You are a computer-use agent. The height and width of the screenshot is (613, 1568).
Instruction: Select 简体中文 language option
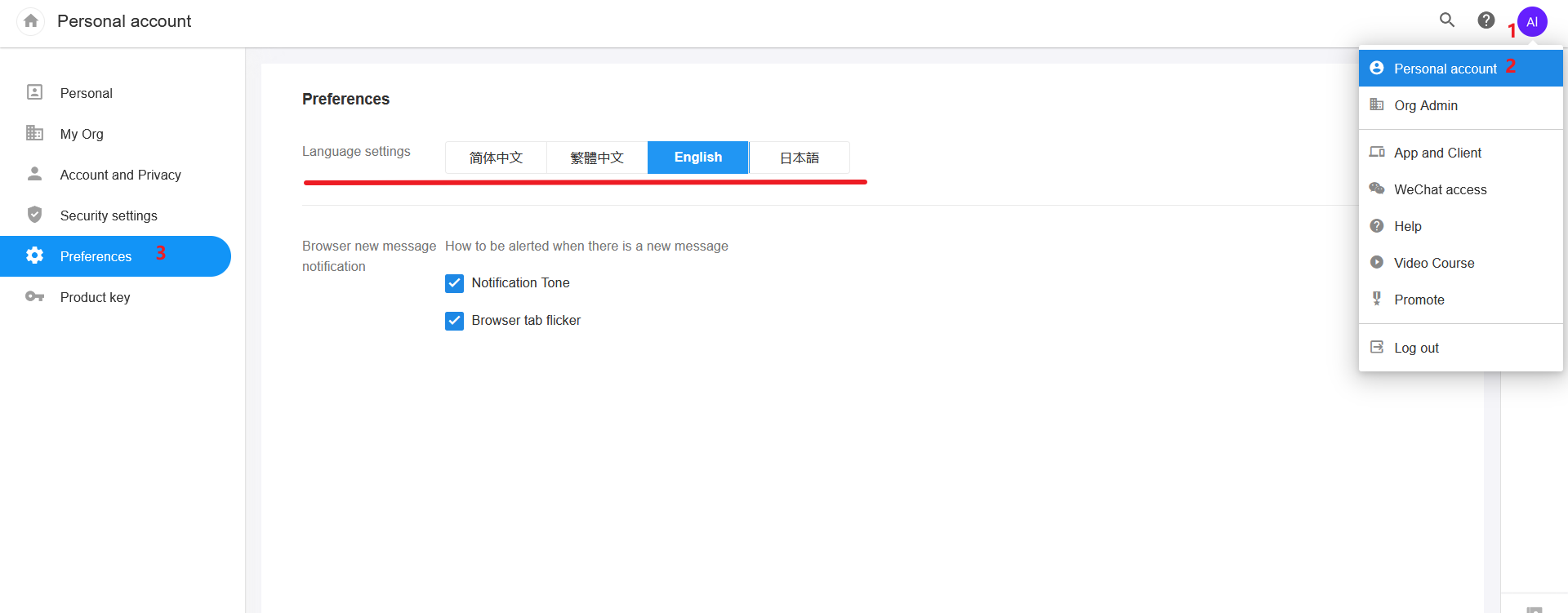click(496, 158)
